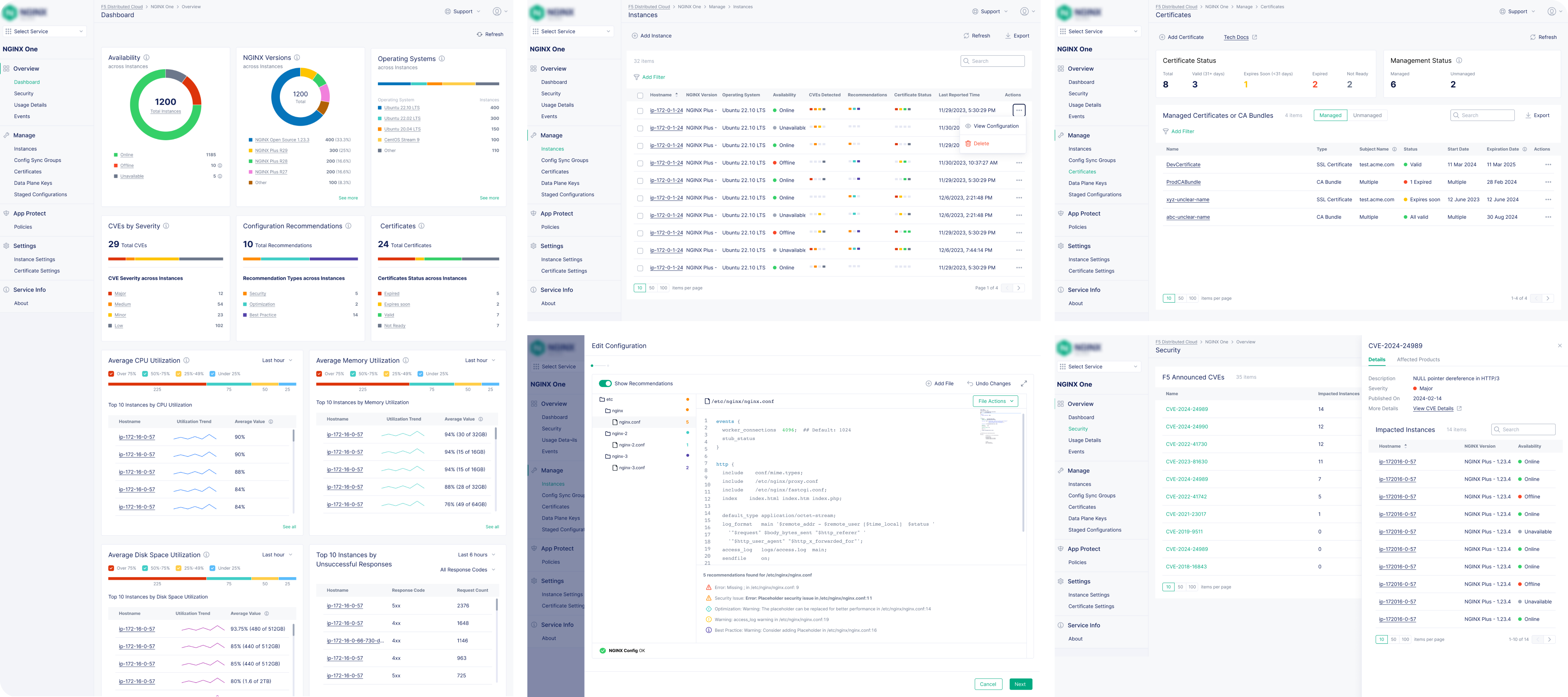Choose Delete from the actions menu
Screen dimensions: 1568x697
[x=977, y=144]
